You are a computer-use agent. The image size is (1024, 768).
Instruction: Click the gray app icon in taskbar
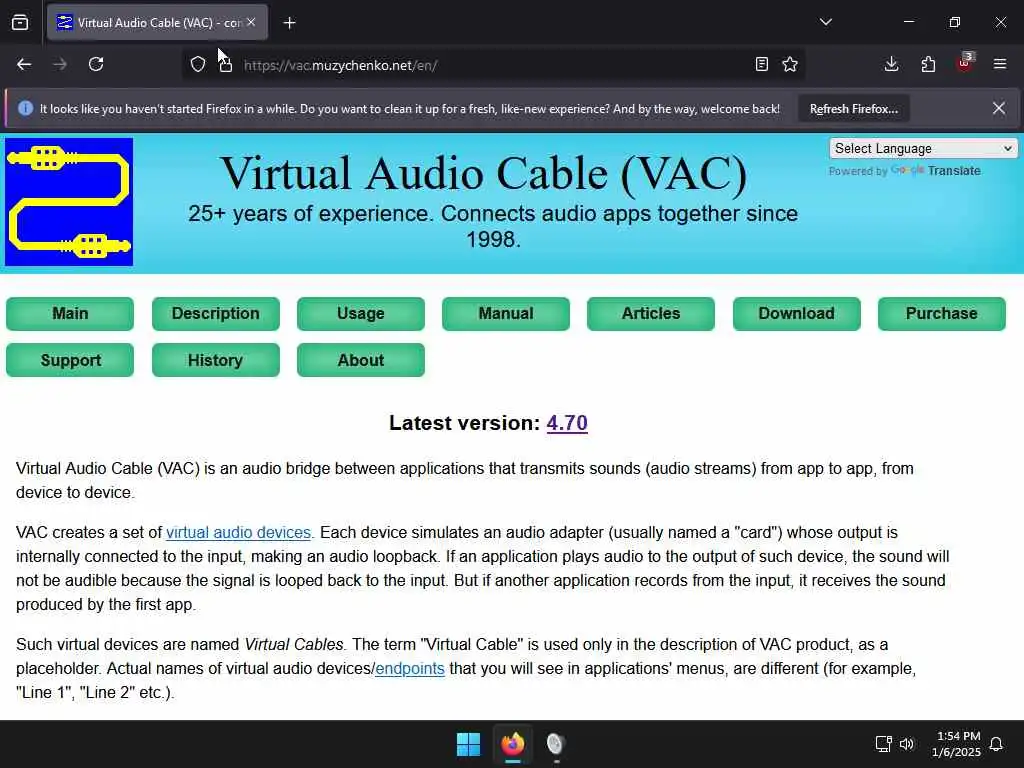coord(555,744)
